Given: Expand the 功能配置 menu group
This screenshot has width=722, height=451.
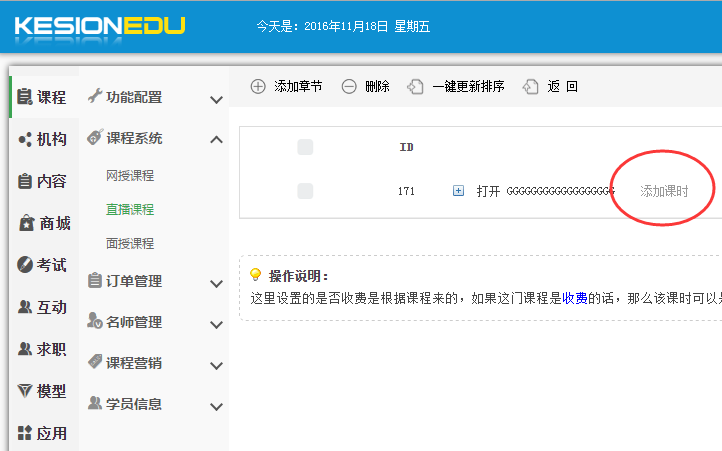Looking at the screenshot, I should coord(216,99).
